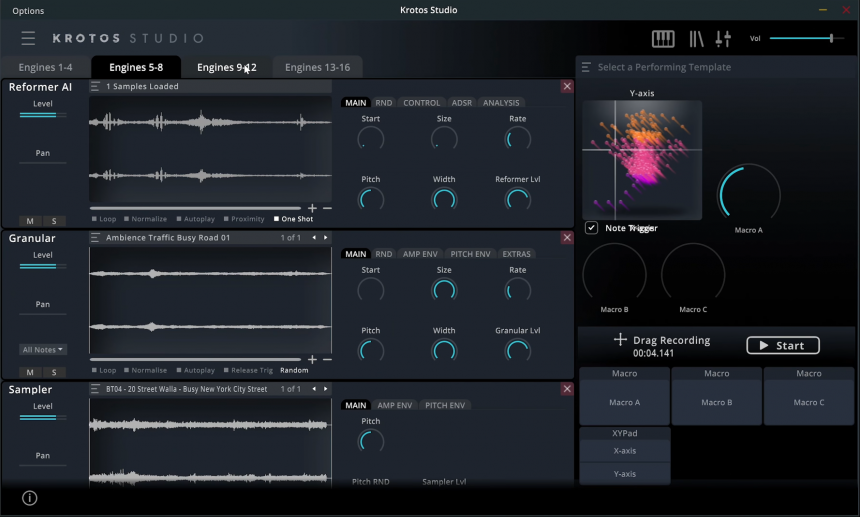Disable One Shot for Reformer AI
Screen dimensions: 860x517
pos(293,219)
